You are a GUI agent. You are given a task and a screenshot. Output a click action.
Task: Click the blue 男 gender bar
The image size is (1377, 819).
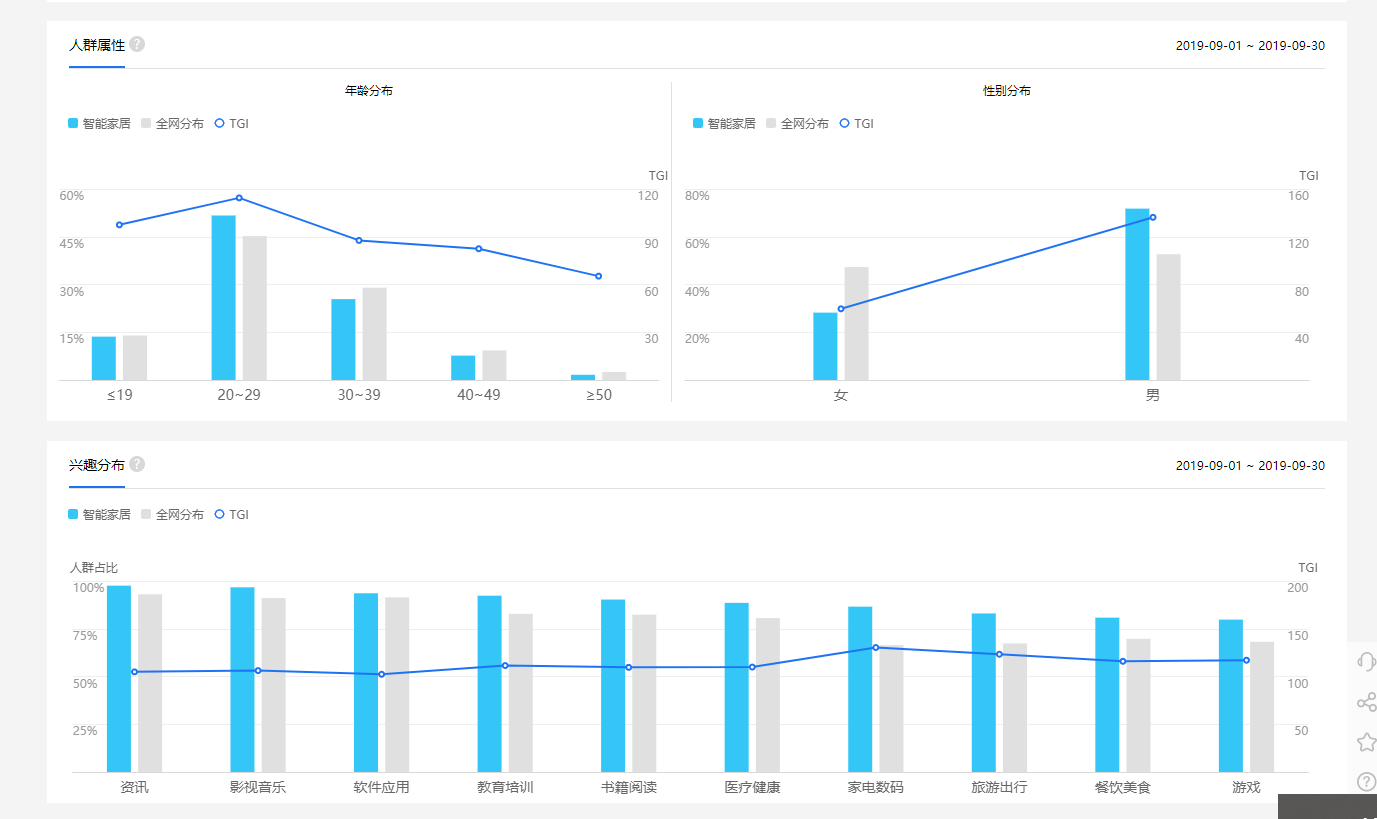1137,294
